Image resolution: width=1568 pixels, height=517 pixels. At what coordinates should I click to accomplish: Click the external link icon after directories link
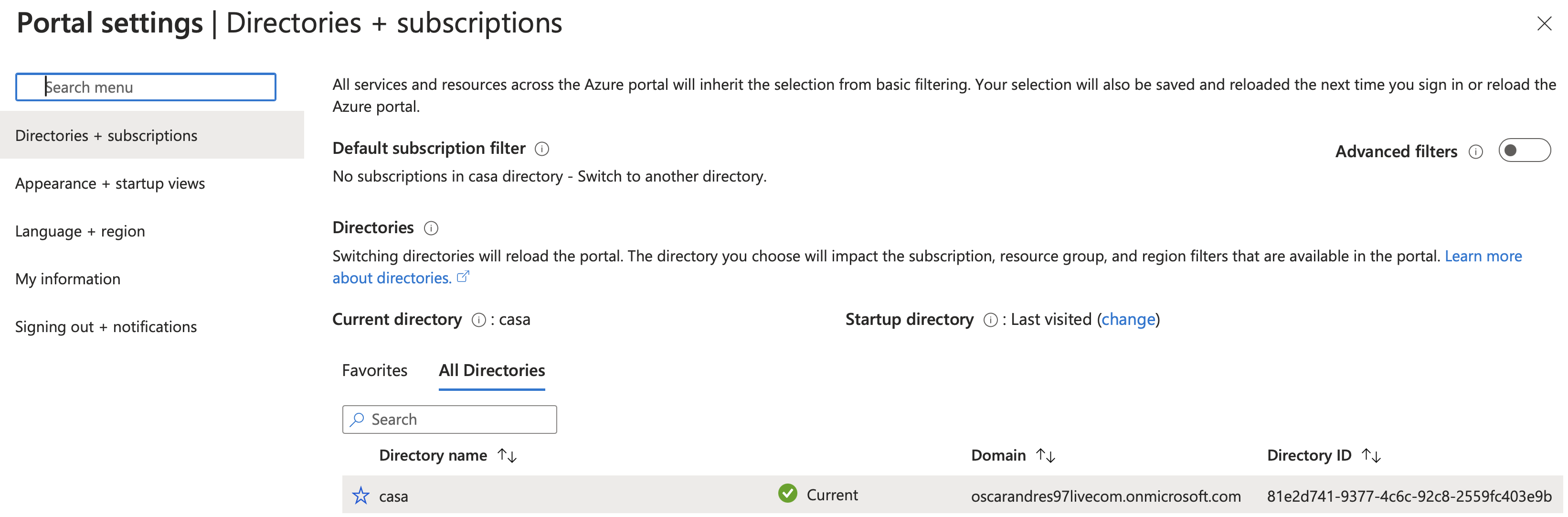click(x=463, y=277)
